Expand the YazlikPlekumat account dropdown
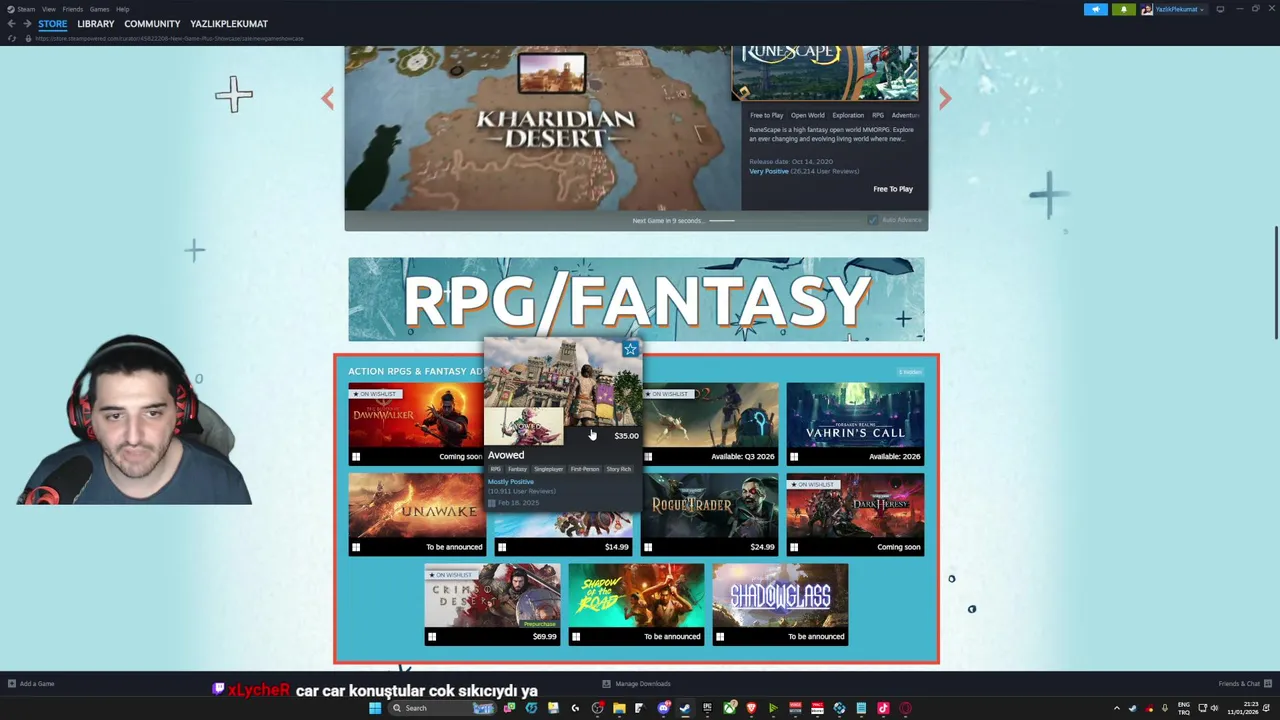1280x720 pixels. click(1174, 9)
